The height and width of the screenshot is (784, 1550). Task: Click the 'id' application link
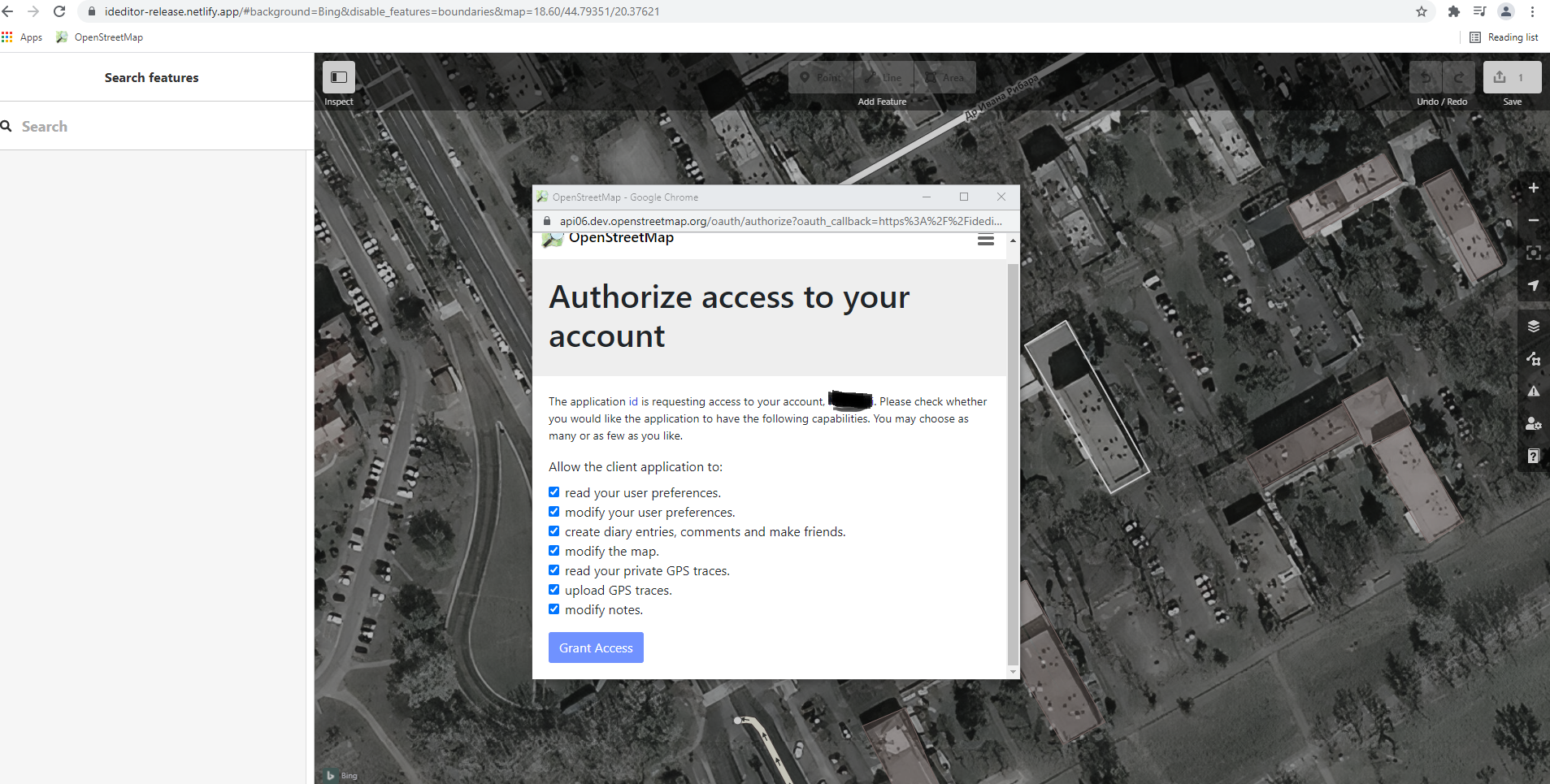[x=633, y=401]
